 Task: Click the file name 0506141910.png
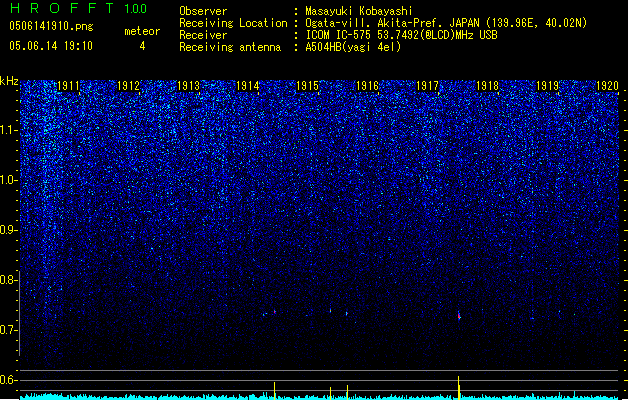coord(51,26)
